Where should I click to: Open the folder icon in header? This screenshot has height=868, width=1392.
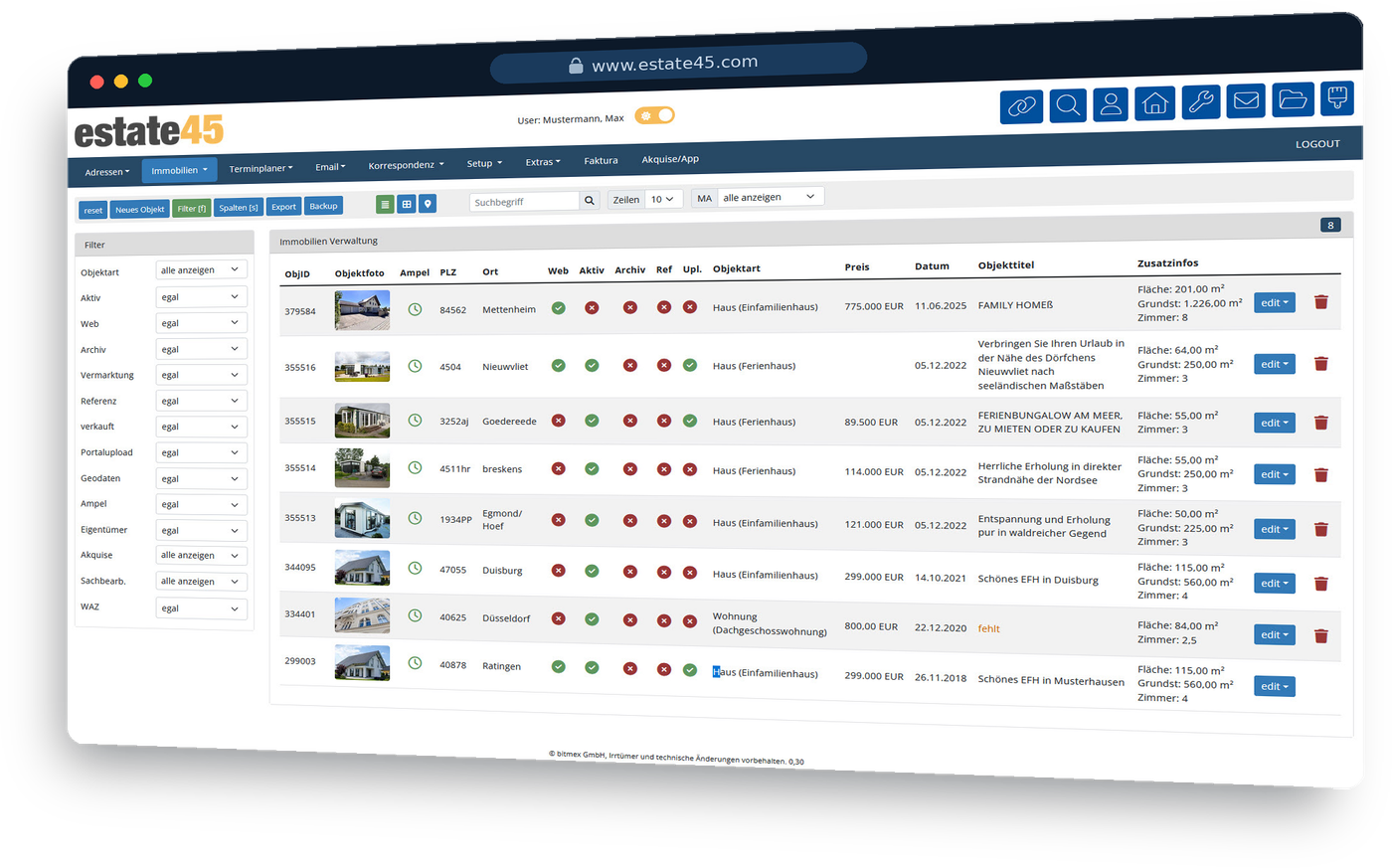pyautogui.click(x=1293, y=99)
